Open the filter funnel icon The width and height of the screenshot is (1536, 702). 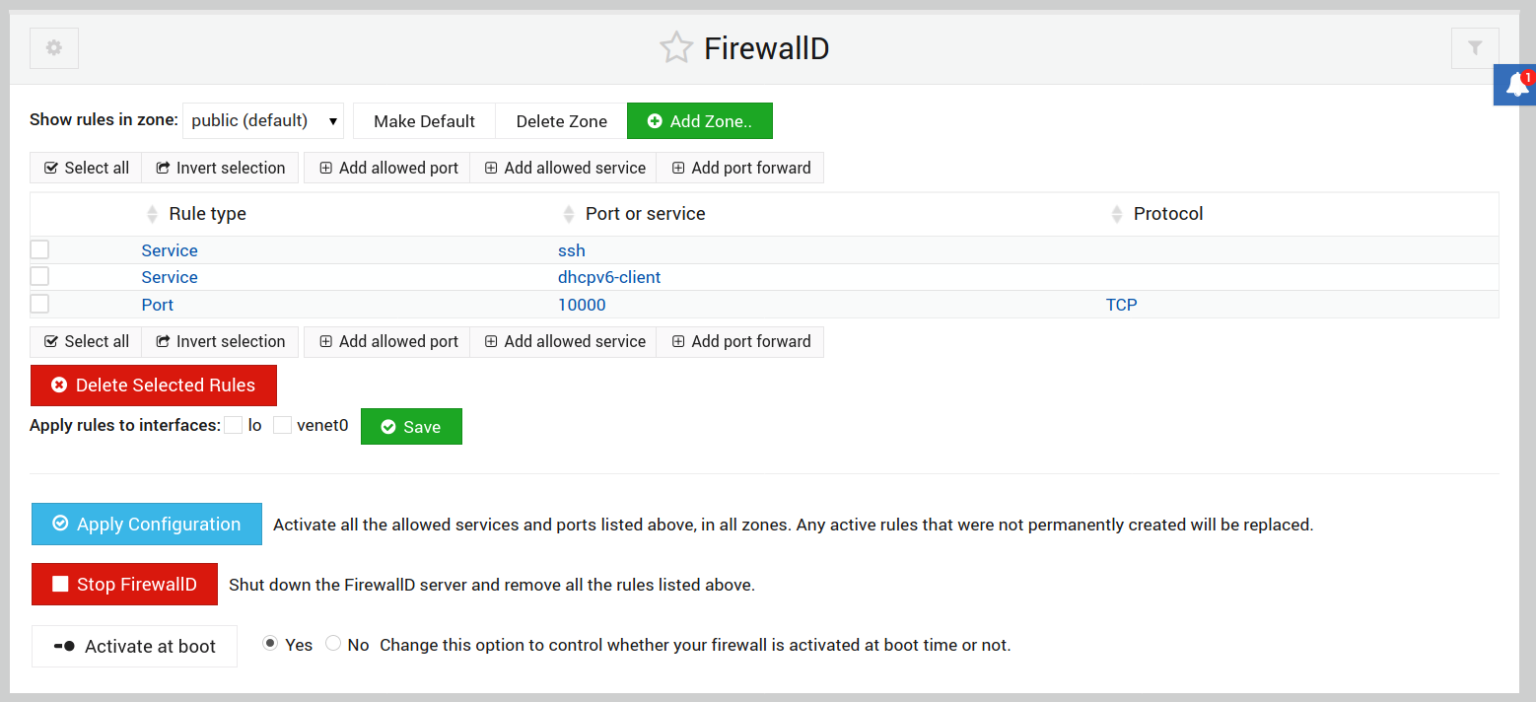tap(1475, 48)
